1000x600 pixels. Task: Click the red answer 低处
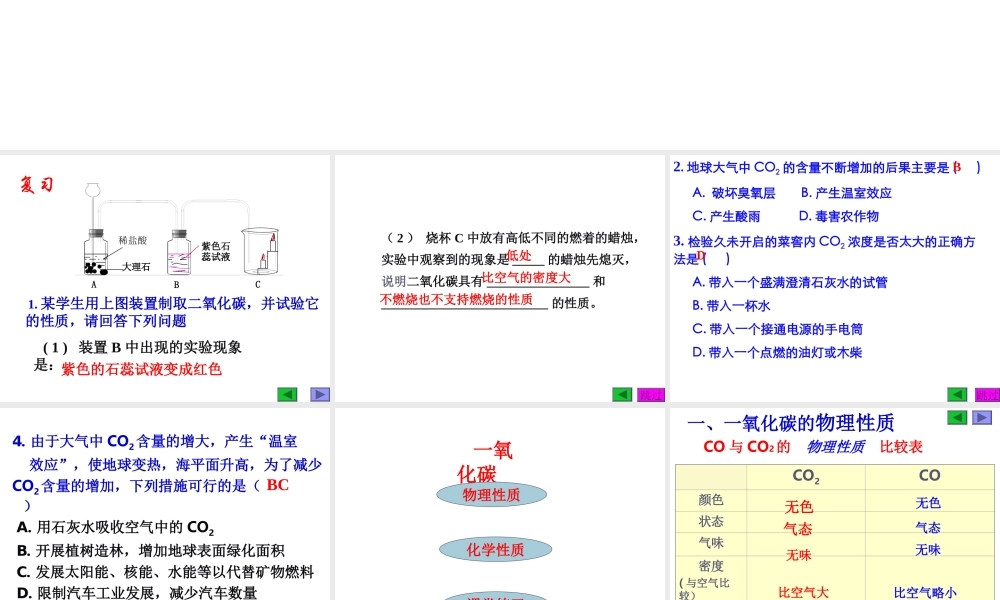[519, 256]
